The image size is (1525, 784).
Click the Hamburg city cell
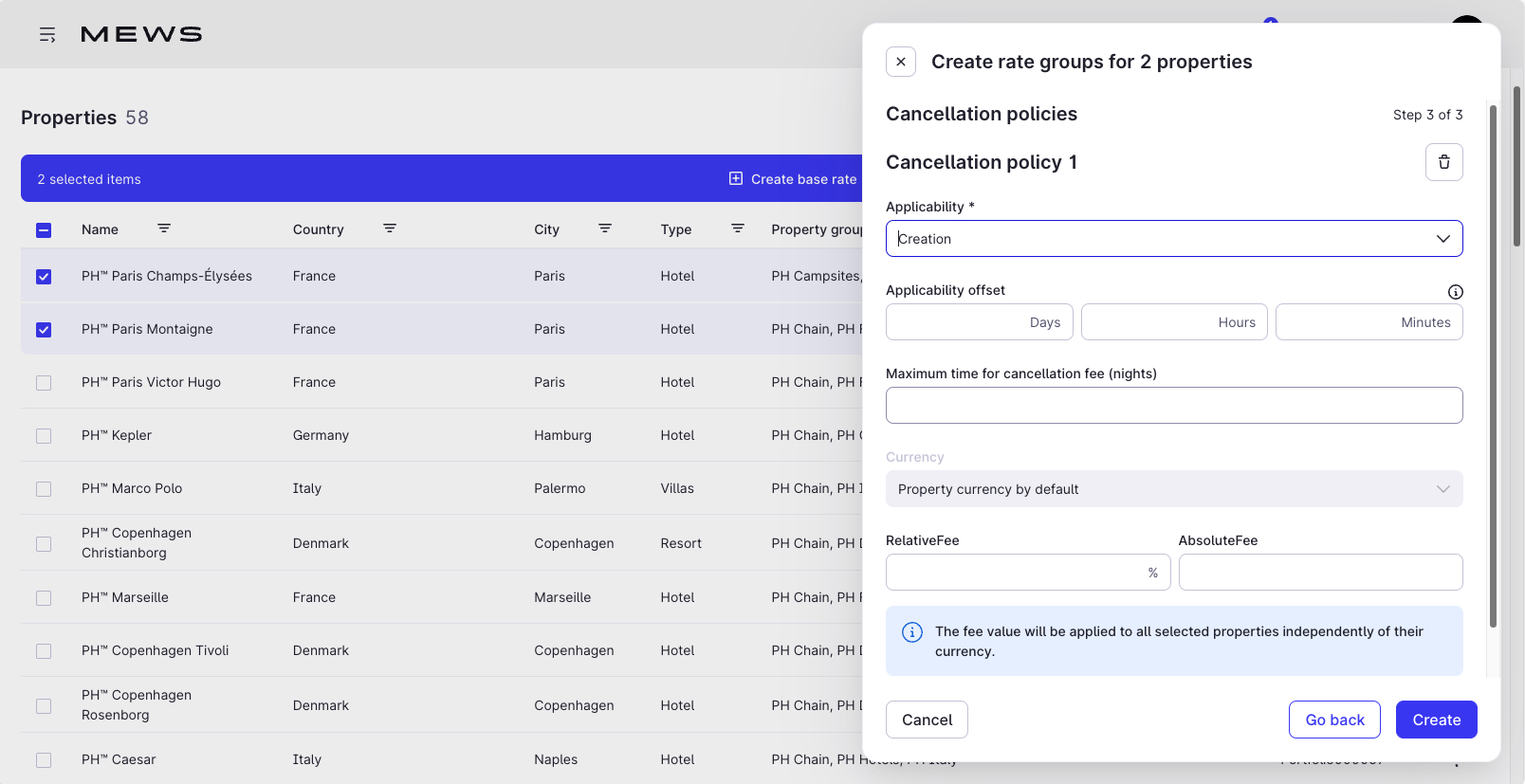562,435
